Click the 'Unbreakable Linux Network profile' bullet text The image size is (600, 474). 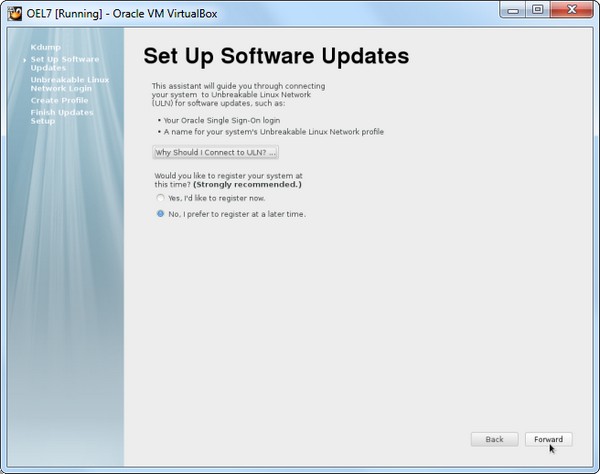click(x=274, y=132)
